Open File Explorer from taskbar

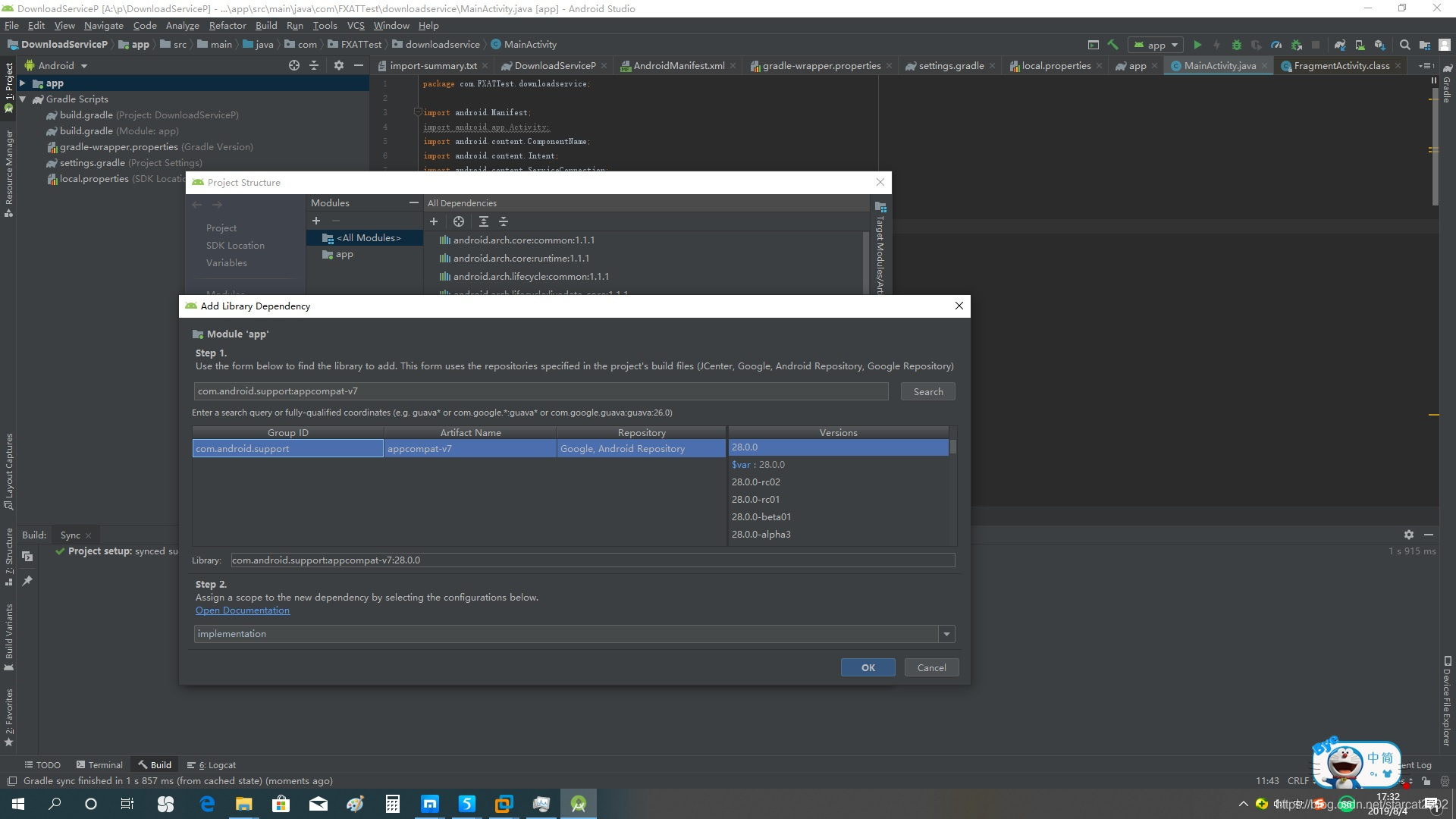point(243,804)
